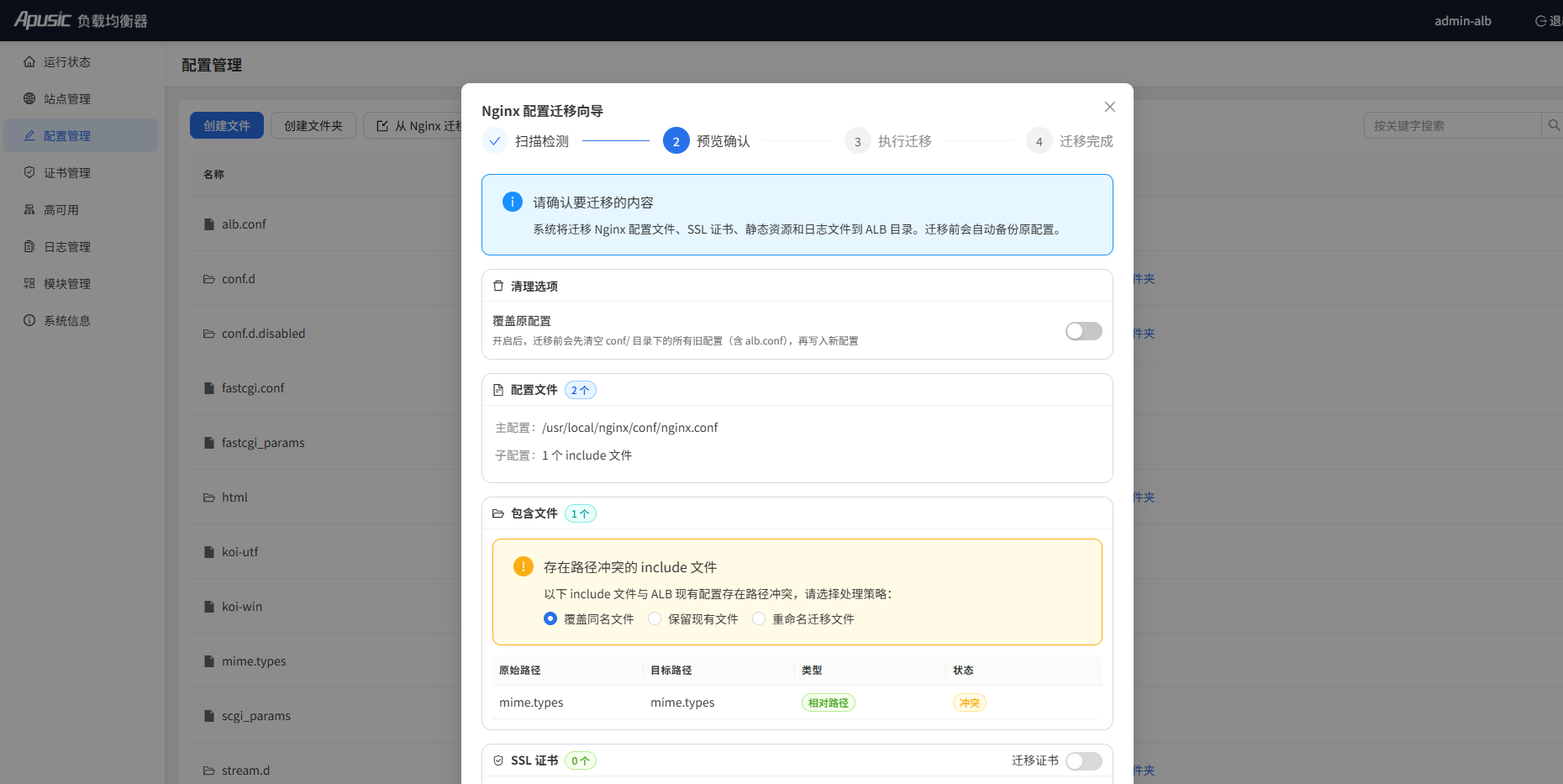Open 证书管理 in the sidebar menu
The image size is (1563, 784).
[81, 172]
